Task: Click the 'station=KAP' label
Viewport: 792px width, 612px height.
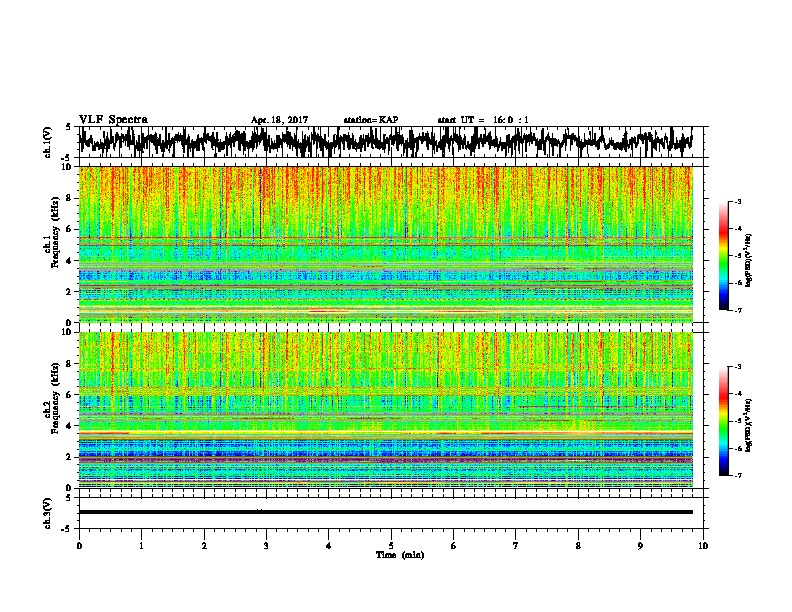Action: 371,120
